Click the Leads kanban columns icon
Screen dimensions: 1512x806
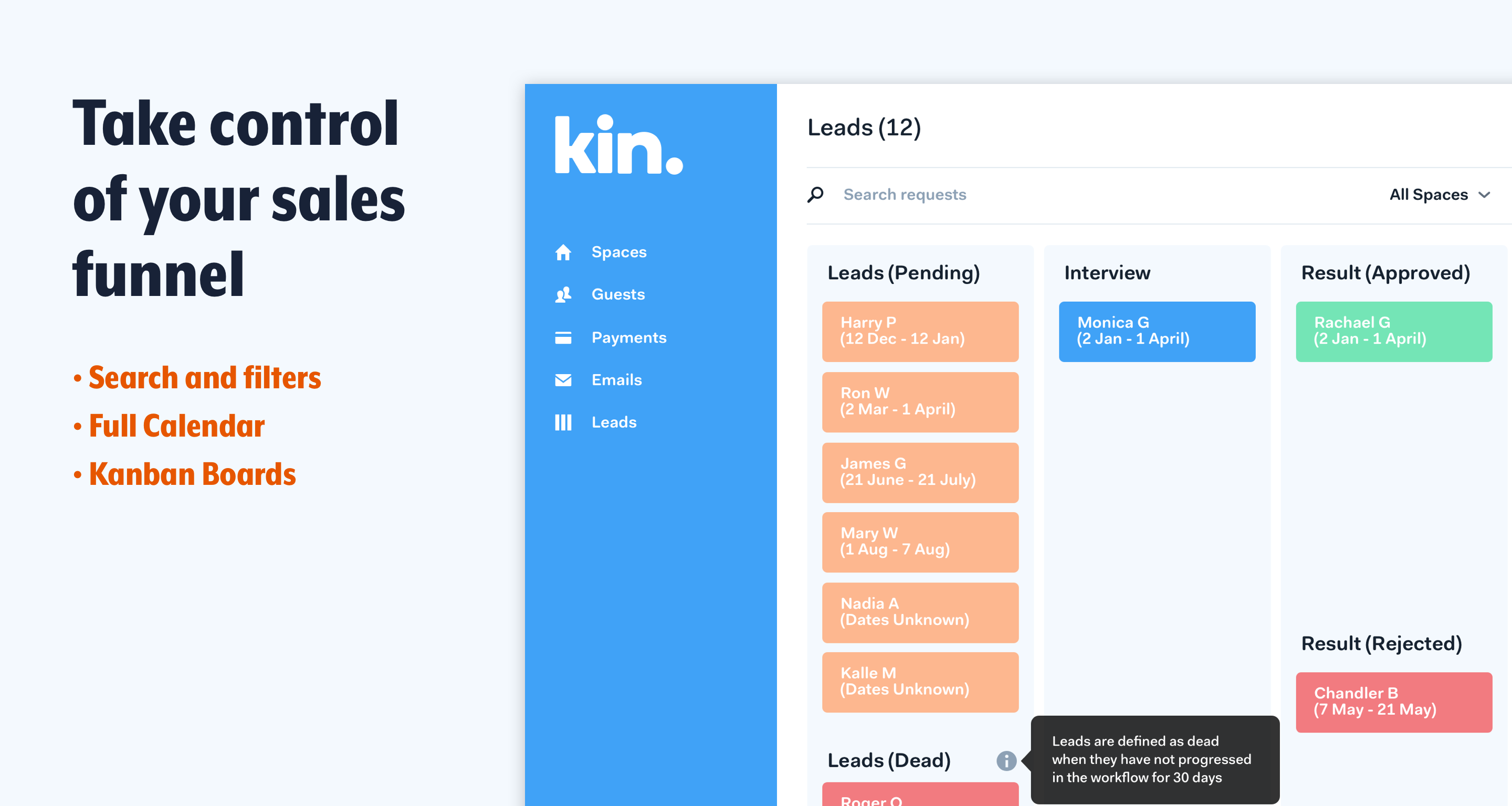(563, 422)
